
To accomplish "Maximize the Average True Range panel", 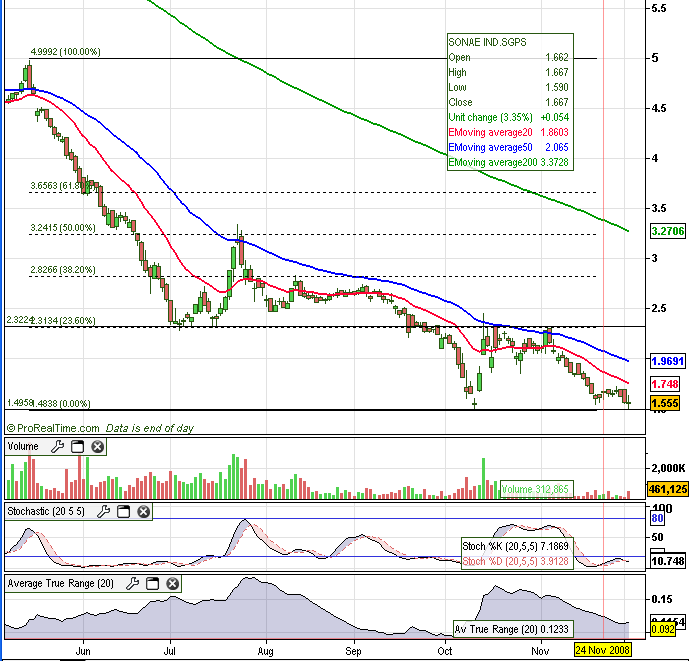I will tap(152, 584).
